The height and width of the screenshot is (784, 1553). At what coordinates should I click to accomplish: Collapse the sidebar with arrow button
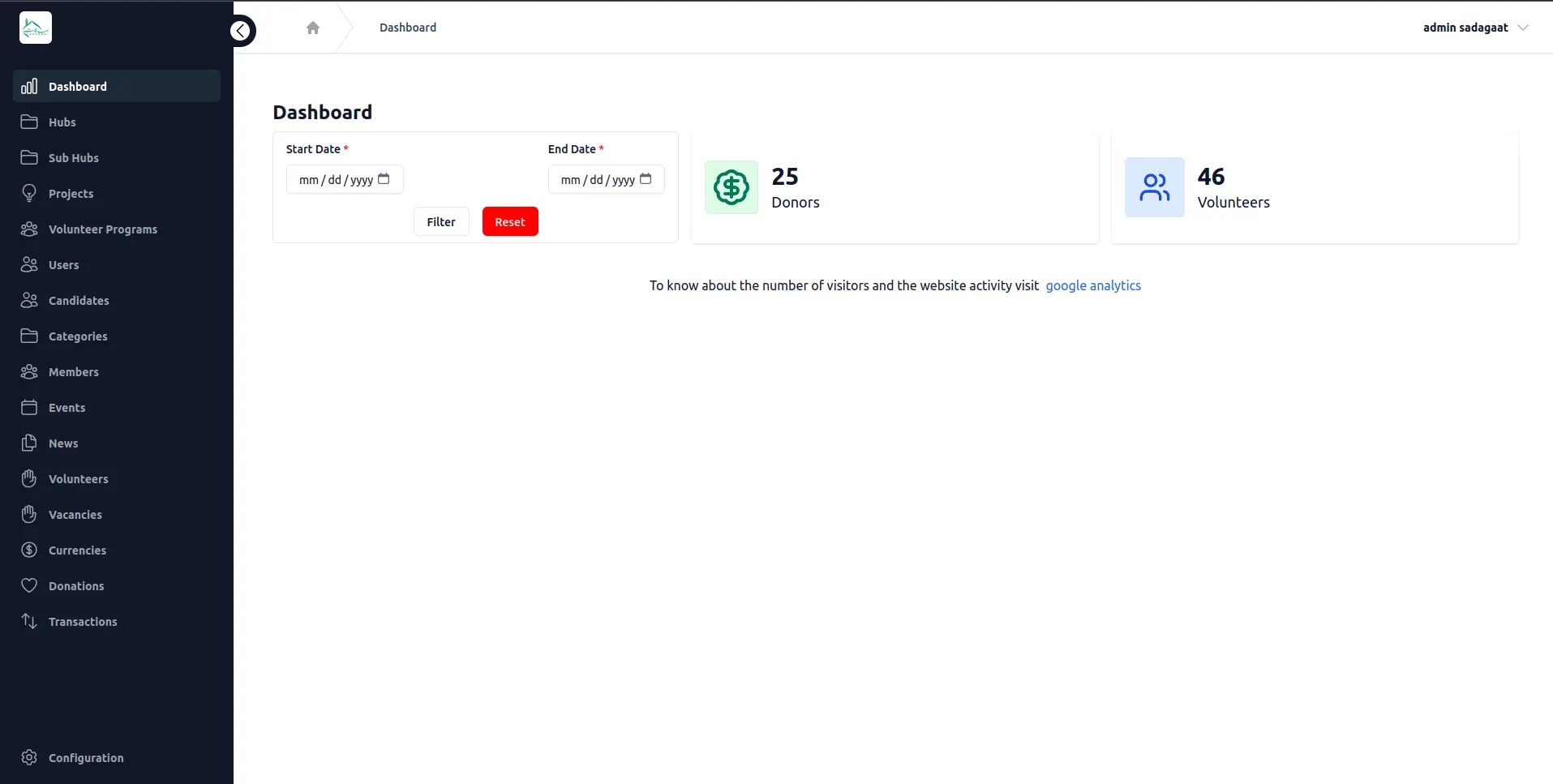point(241,31)
